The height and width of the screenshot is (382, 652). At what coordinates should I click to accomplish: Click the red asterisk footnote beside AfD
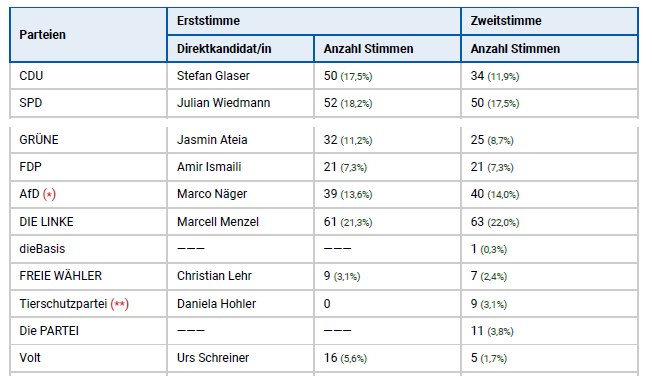49,194
